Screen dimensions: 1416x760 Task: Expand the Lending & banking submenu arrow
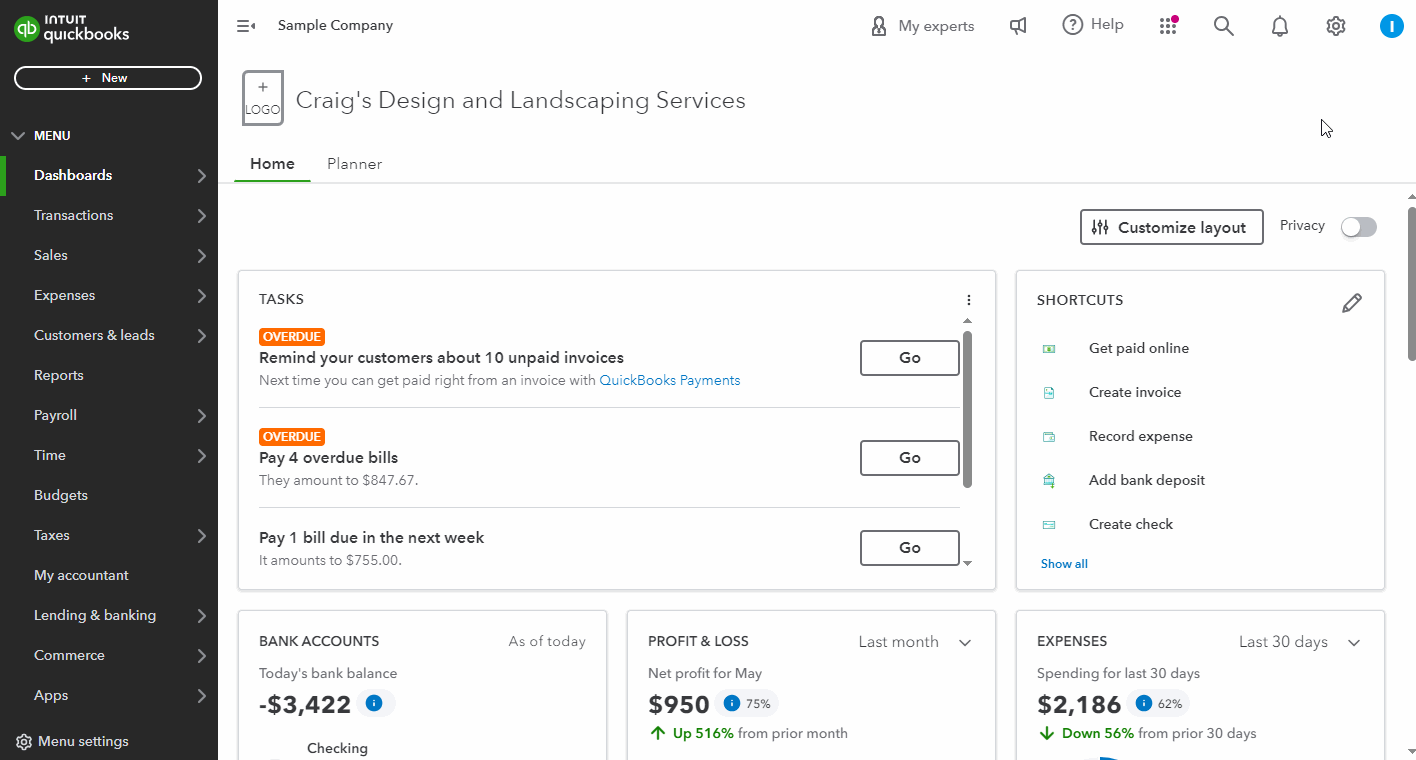pos(202,616)
